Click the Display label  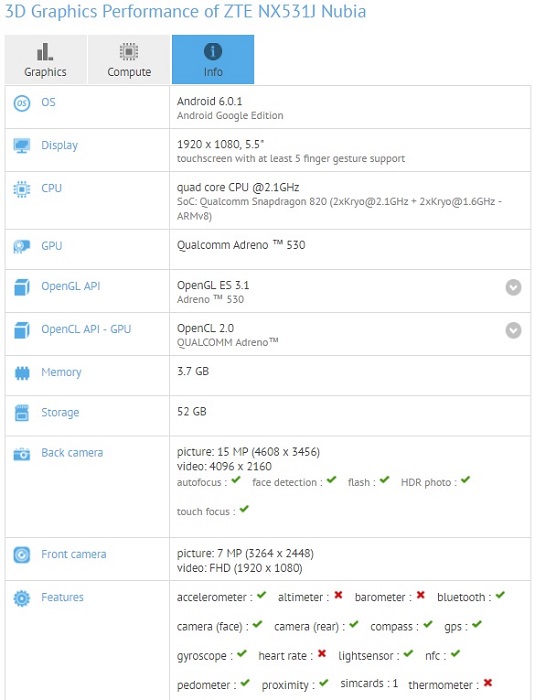point(59,146)
